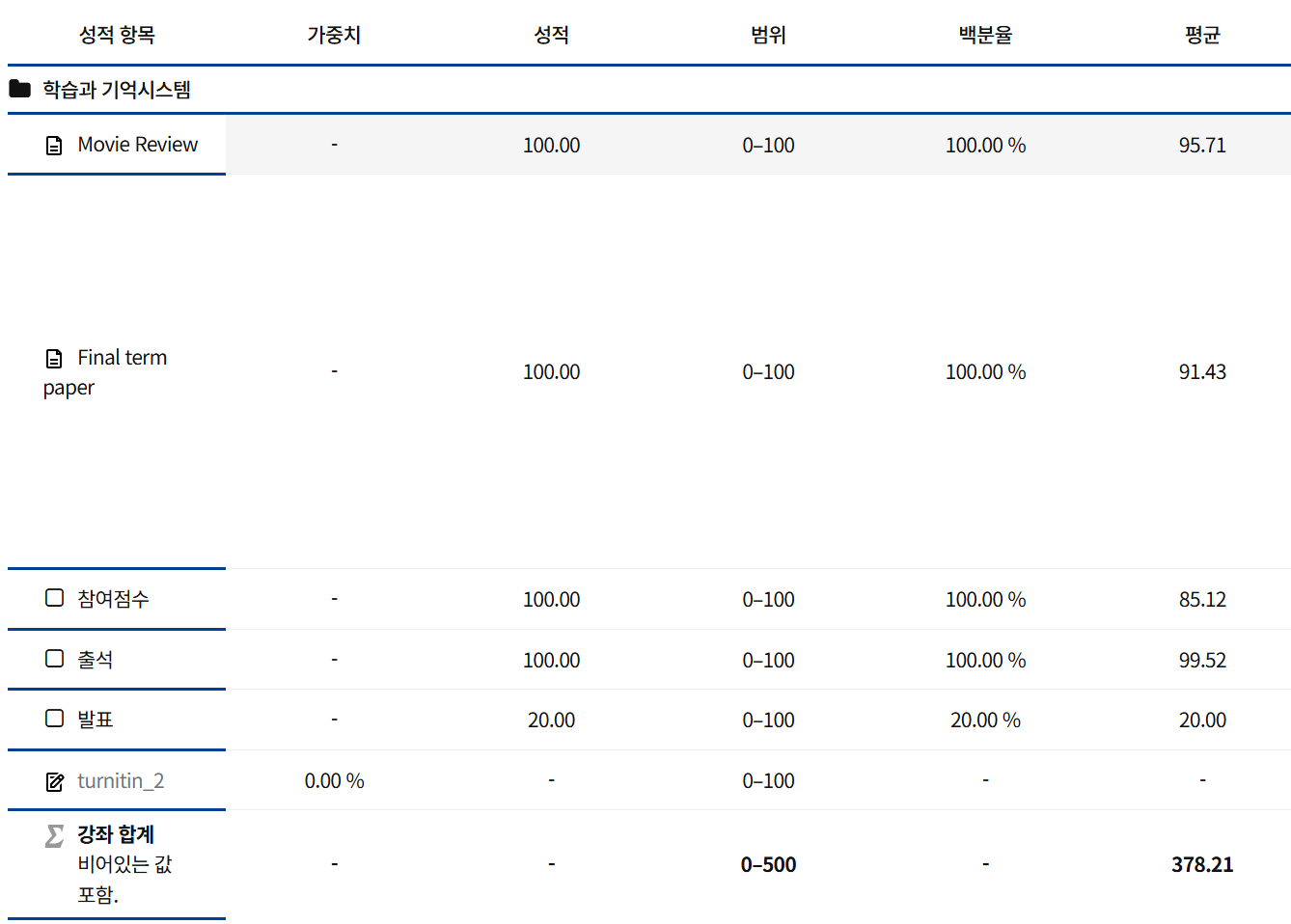The width and height of the screenshot is (1291, 924).
Task: Click the 평균 column header
Action: 1202,35
